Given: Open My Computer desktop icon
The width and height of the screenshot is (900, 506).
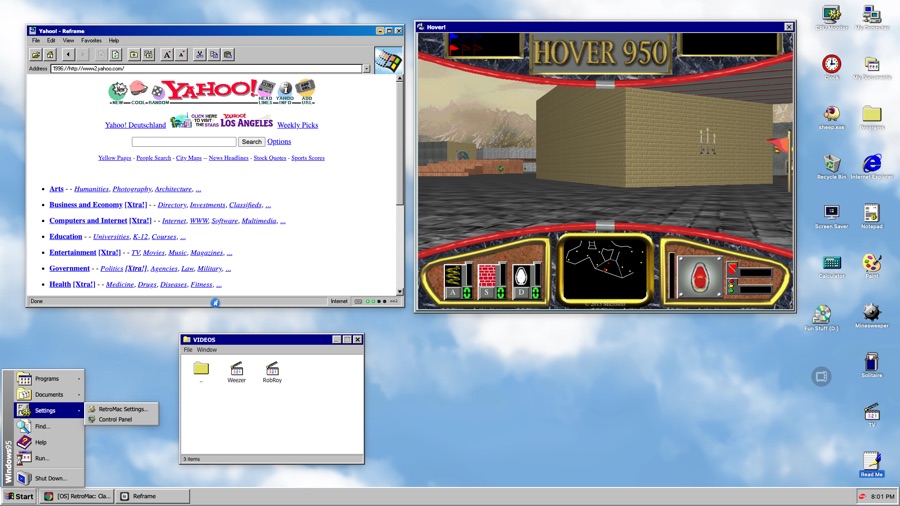Looking at the screenshot, I should point(871,18).
